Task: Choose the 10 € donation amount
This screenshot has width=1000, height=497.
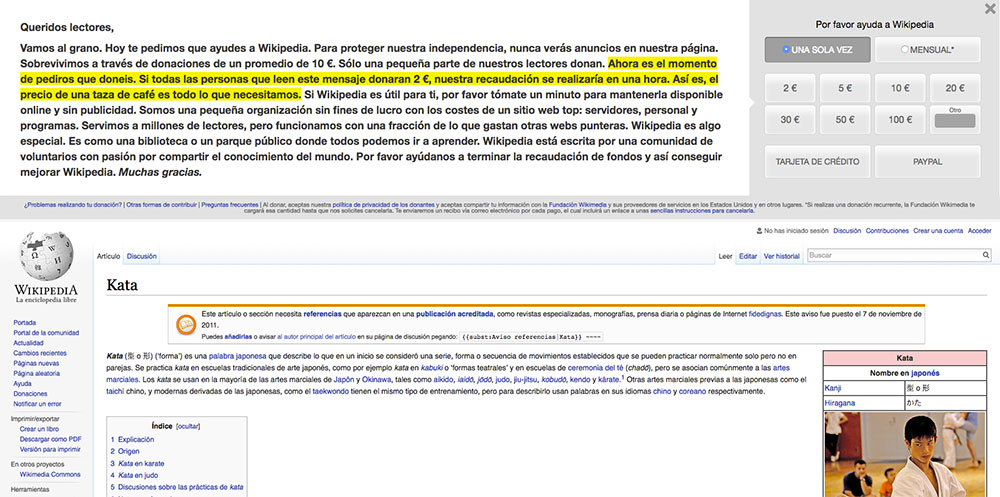Action: (900, 89)
